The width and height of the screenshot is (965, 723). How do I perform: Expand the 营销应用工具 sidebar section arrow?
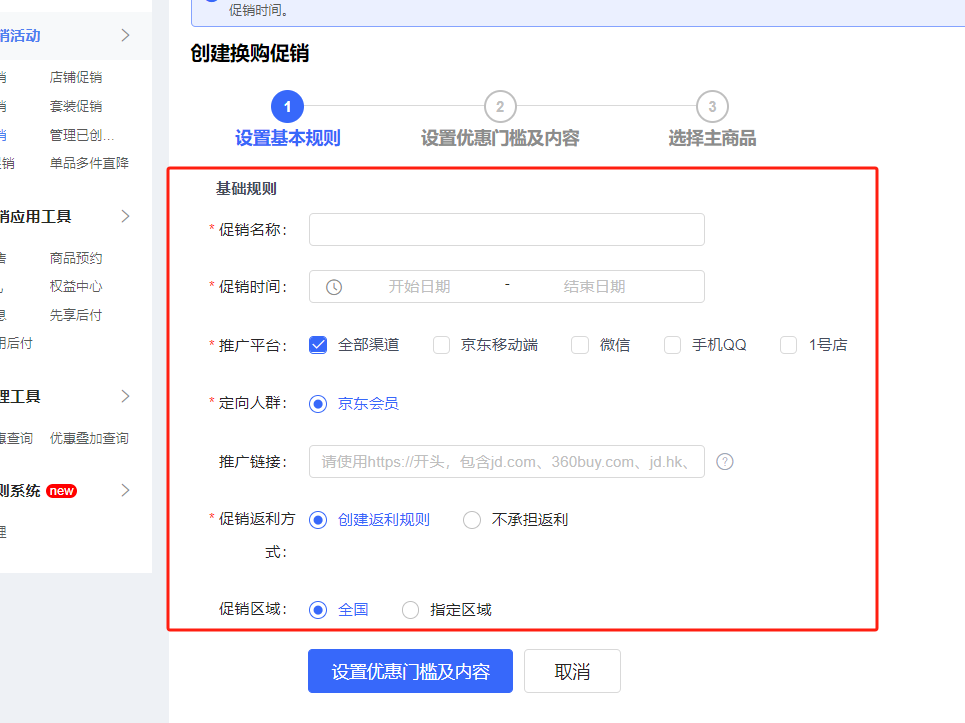coord(125,216)
